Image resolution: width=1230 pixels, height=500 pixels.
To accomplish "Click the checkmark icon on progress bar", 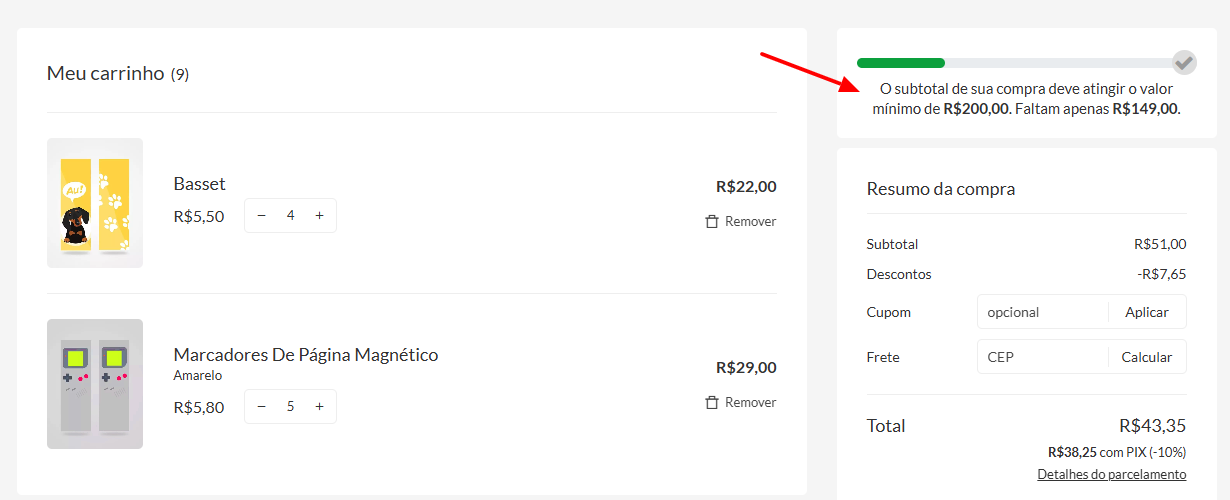I will pyautogui.click(x=1184, y=62).
